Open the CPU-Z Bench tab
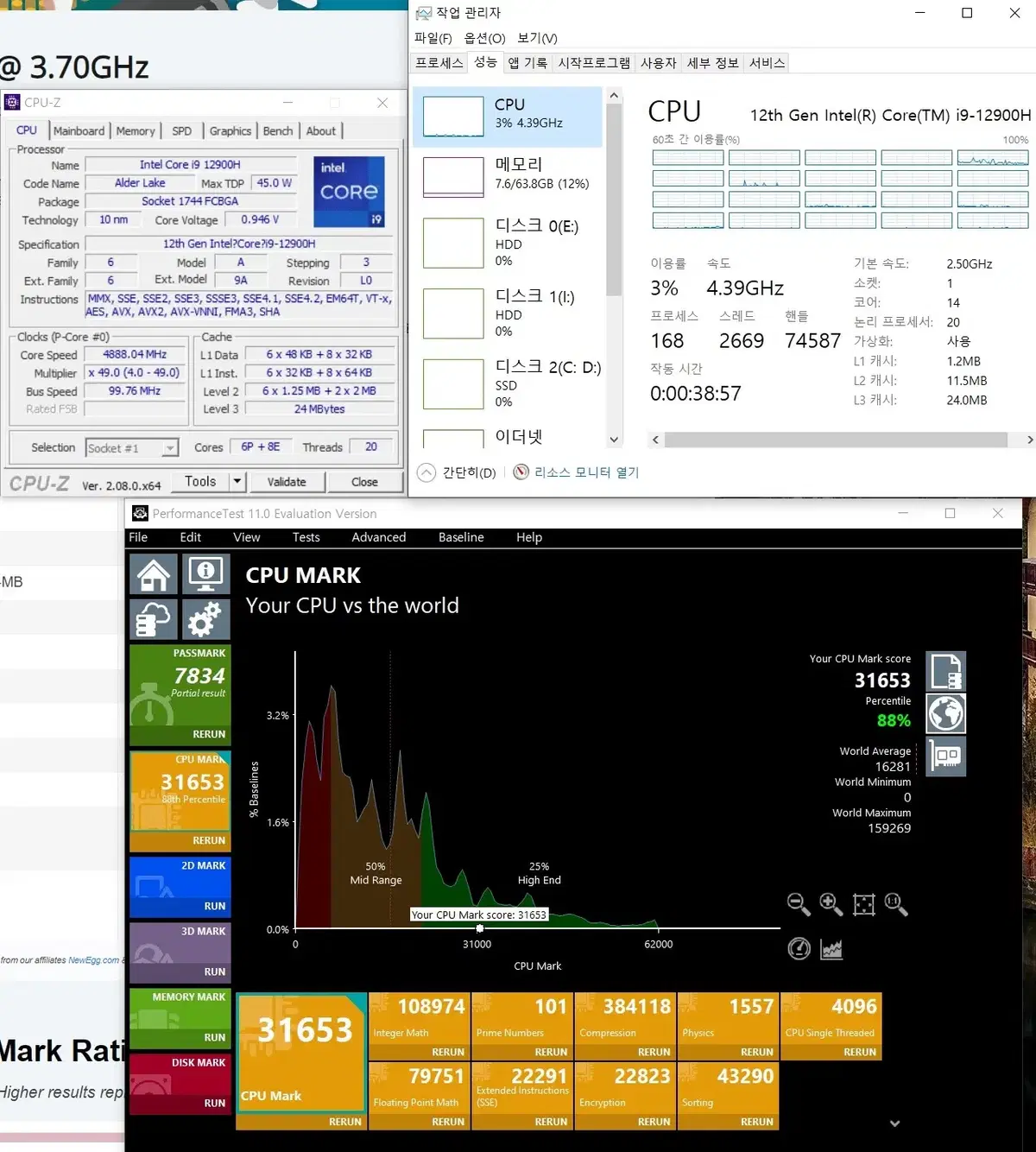This screenshot has height=1152, width=1036. tap(278, 131)
